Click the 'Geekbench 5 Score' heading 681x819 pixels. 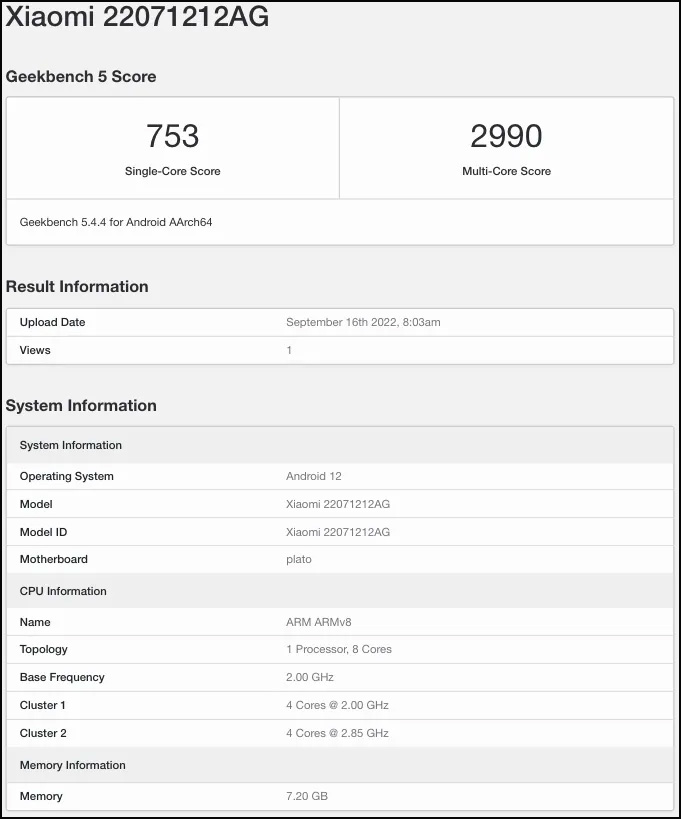click(x=81, y=77)
